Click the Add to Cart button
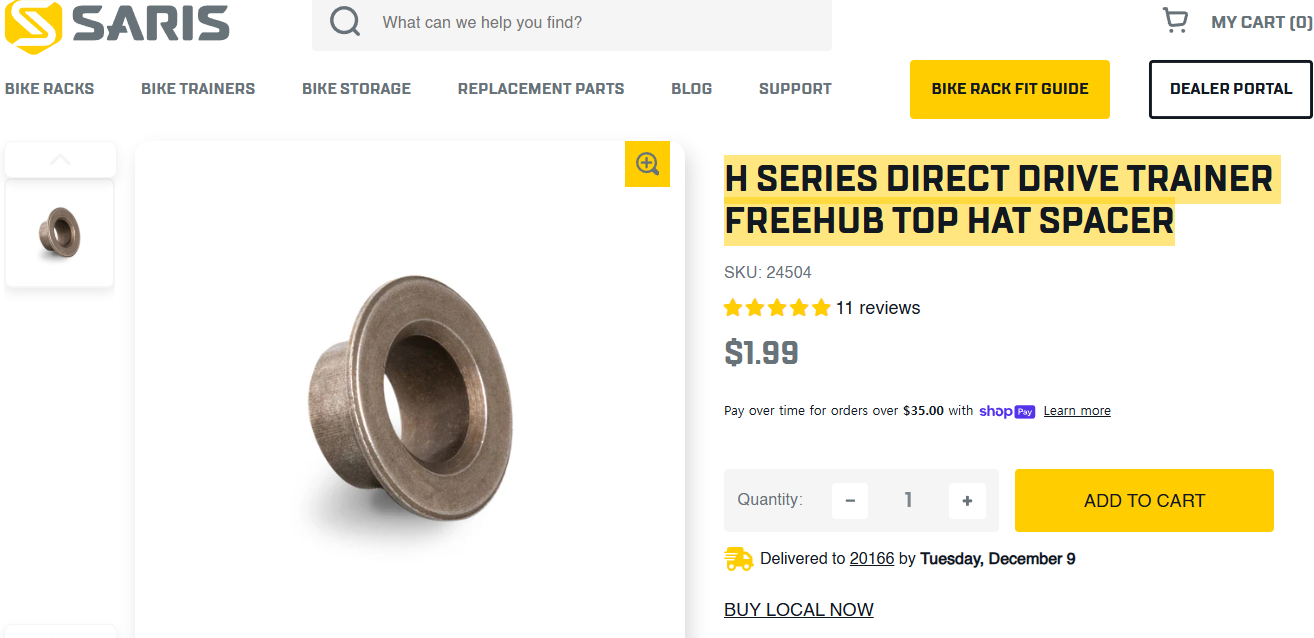 [1144, 501]
